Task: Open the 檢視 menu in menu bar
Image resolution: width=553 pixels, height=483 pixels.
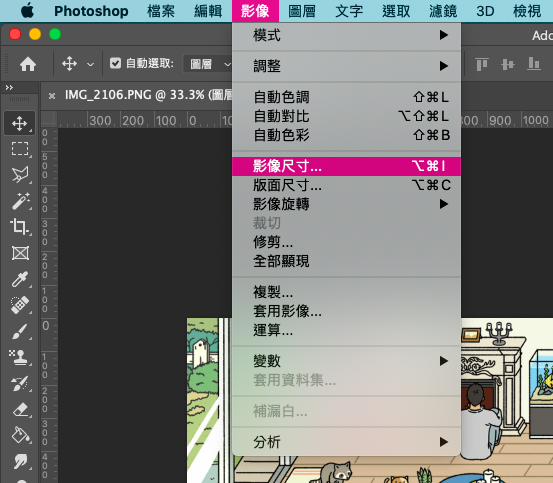Action: [x=527, y=11]
